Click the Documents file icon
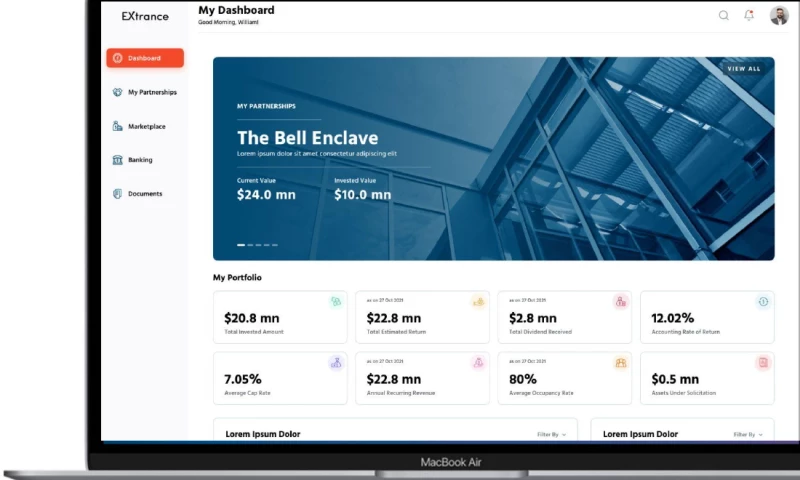The width and height of the screenshot is (800, 480). [x=117, y=194]
